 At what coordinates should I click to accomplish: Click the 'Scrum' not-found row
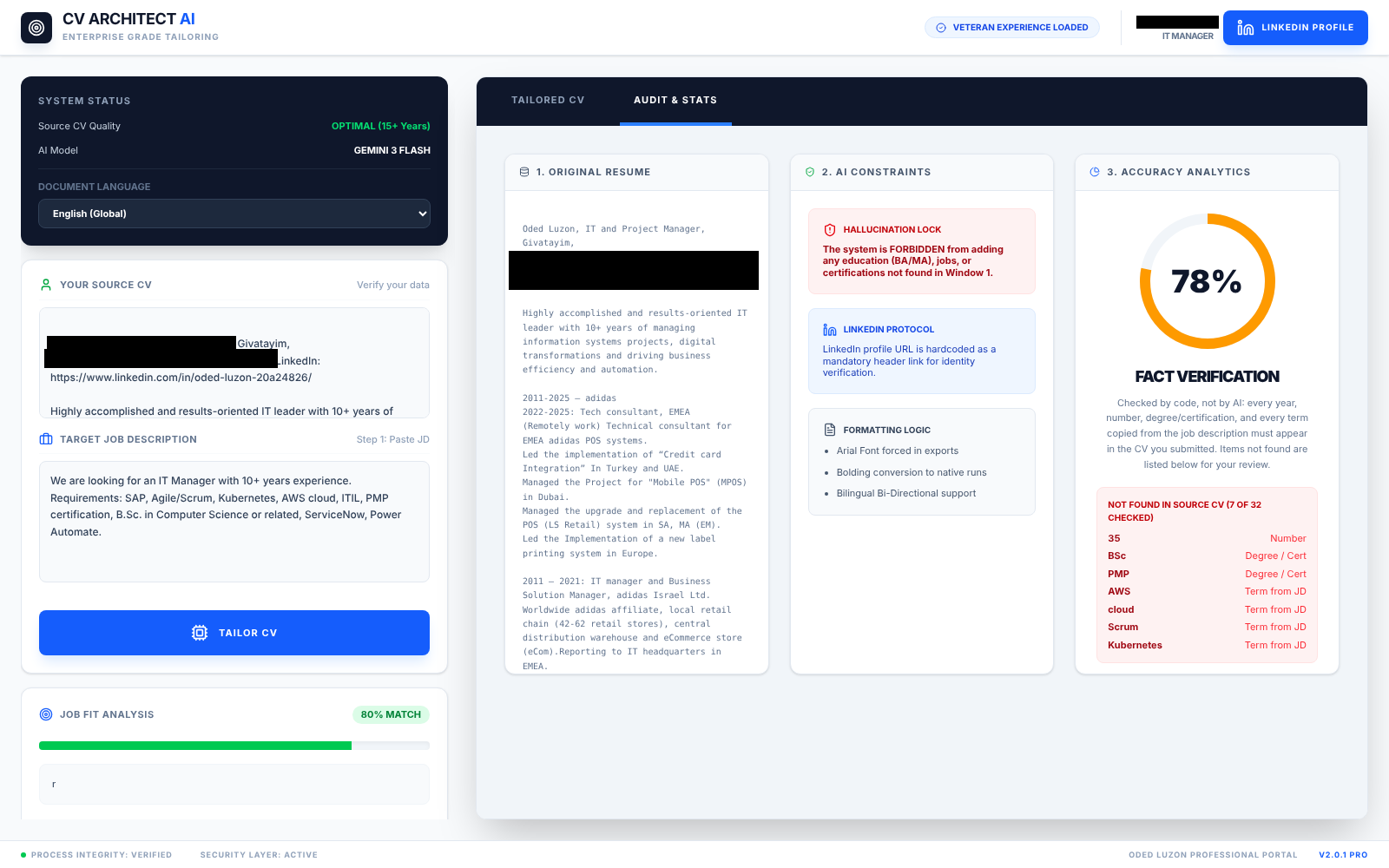[x=1207, y=627]
